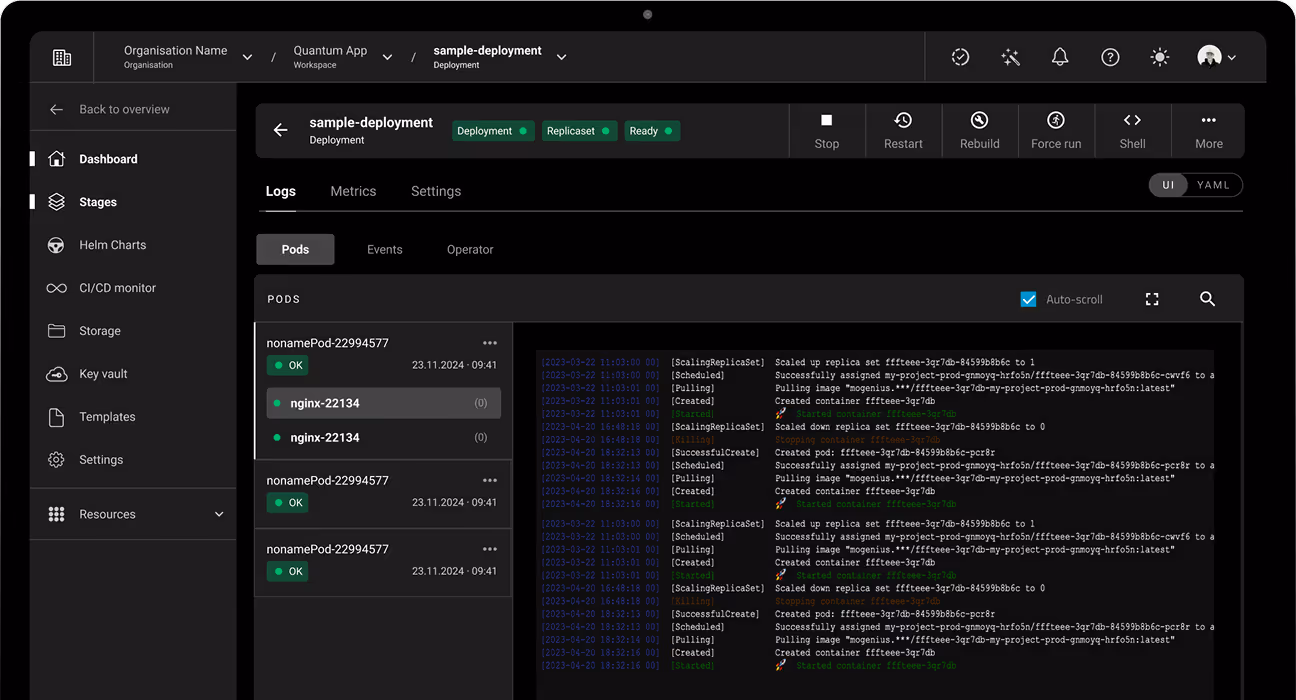Stop the sample-deployment
1296x700 pixels.
[826, 130]
